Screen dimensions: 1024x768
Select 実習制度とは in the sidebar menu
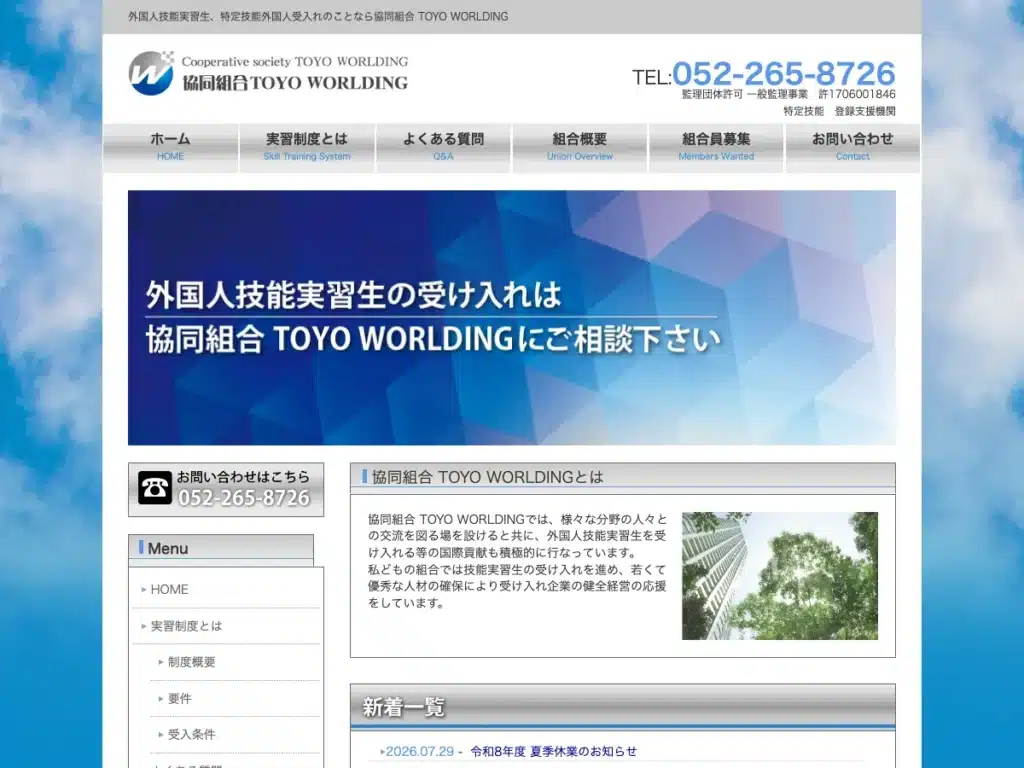(186, 626)
